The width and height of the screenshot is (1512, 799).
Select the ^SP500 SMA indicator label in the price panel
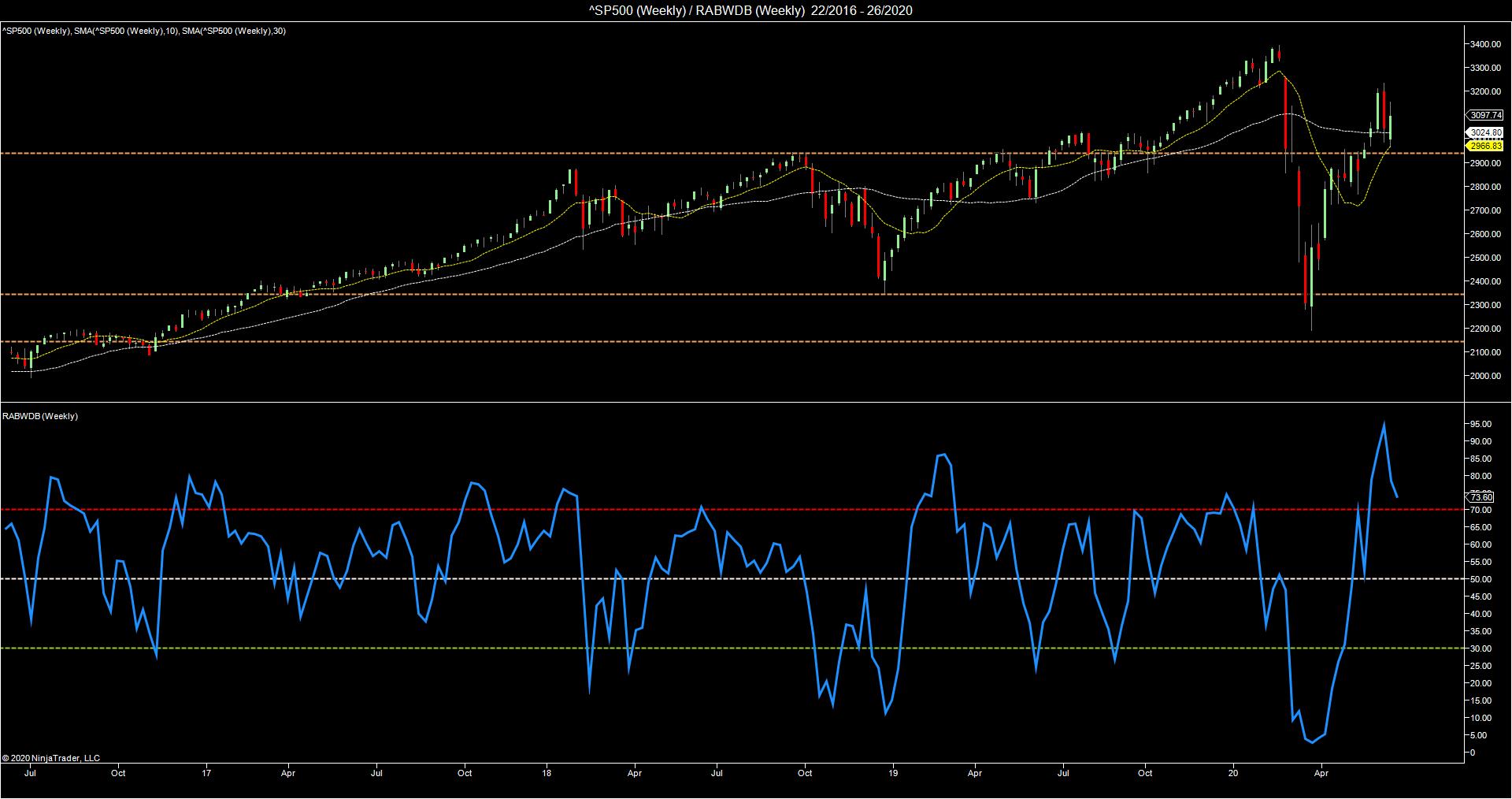[x=144, y=31]
